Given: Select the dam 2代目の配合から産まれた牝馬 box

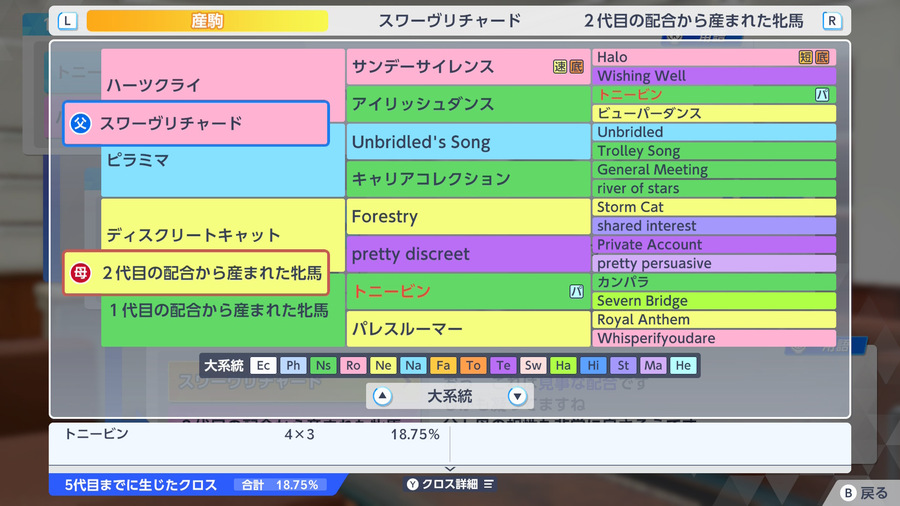Looking at the screenshot, I should coord(196,273).
